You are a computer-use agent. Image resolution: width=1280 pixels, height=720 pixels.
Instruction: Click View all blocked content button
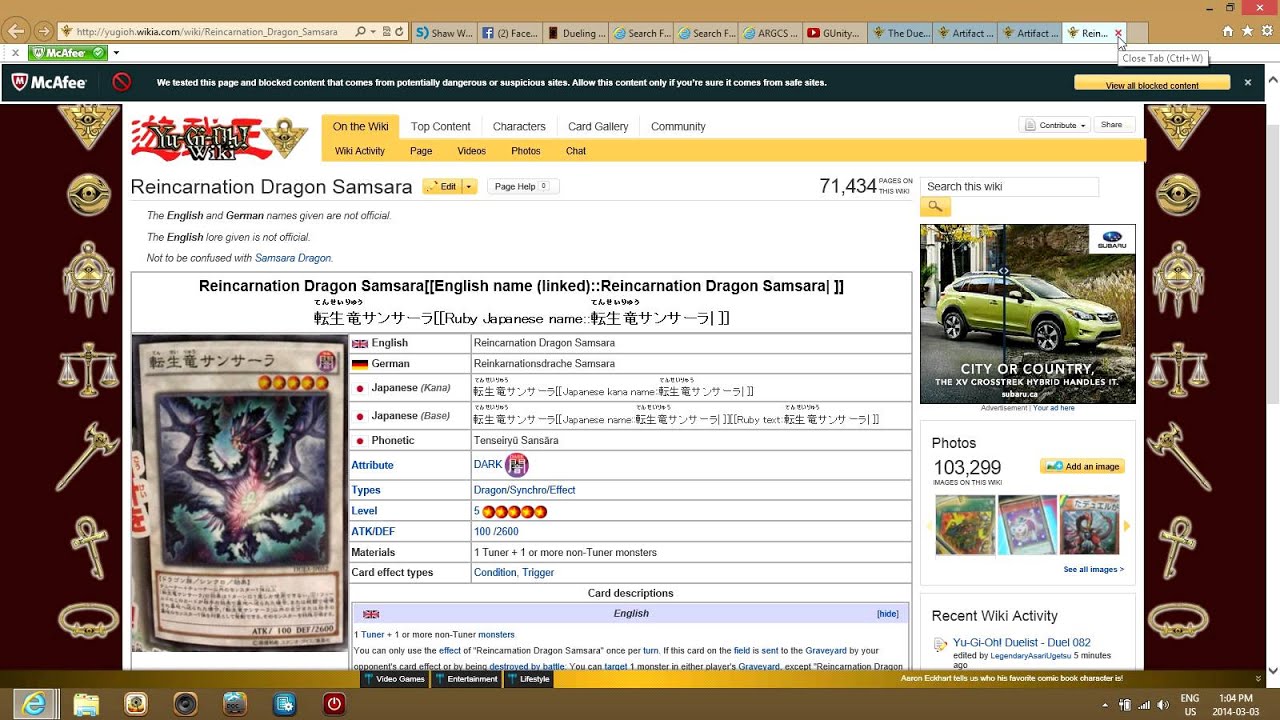(x=1152, y=84)
